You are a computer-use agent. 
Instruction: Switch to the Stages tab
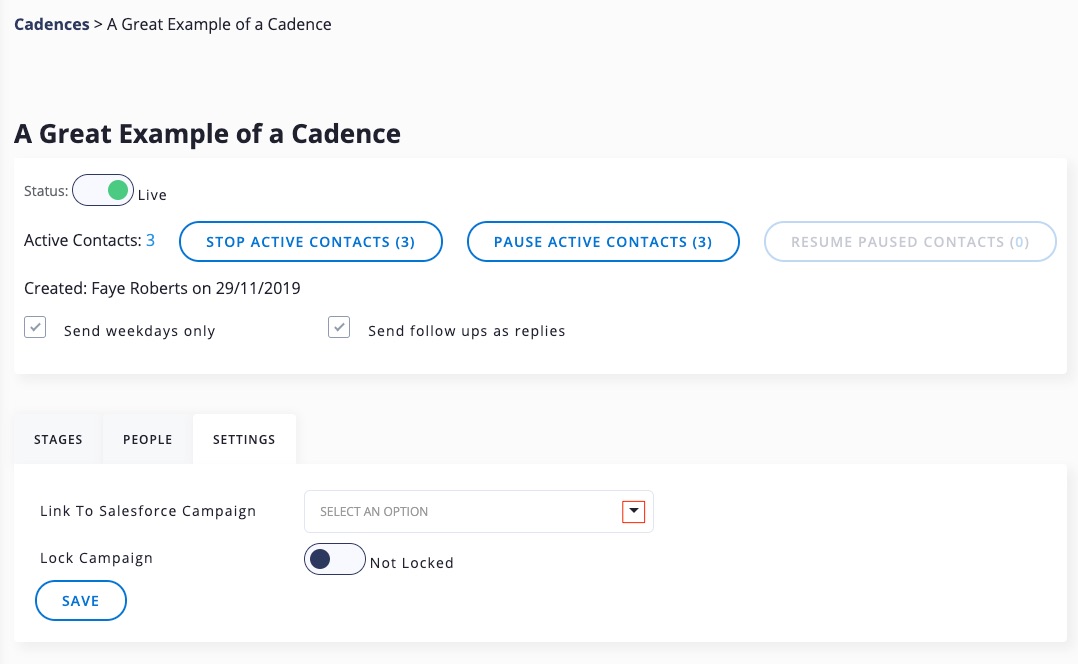click(58, 440)
